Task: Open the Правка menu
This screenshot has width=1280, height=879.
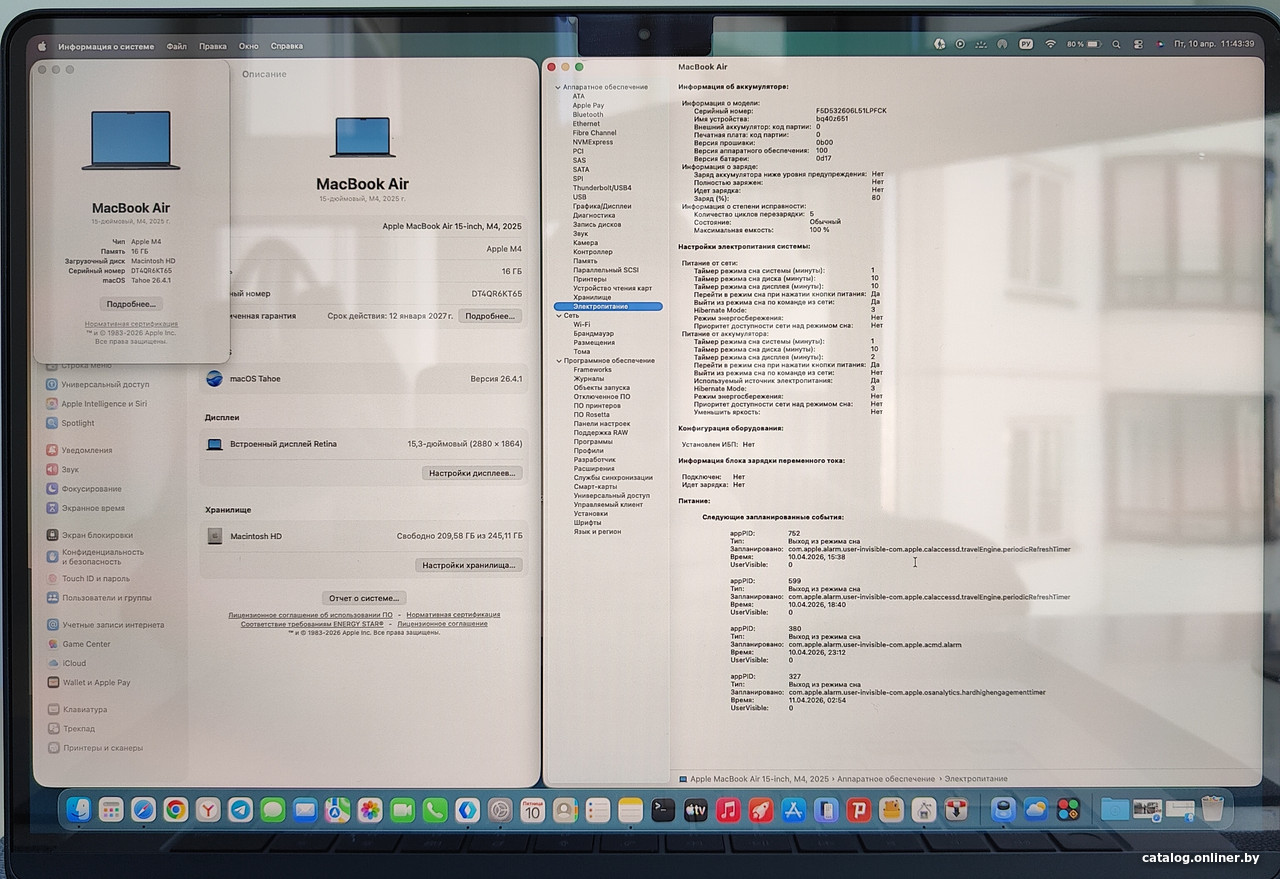Action: [212, 46]
